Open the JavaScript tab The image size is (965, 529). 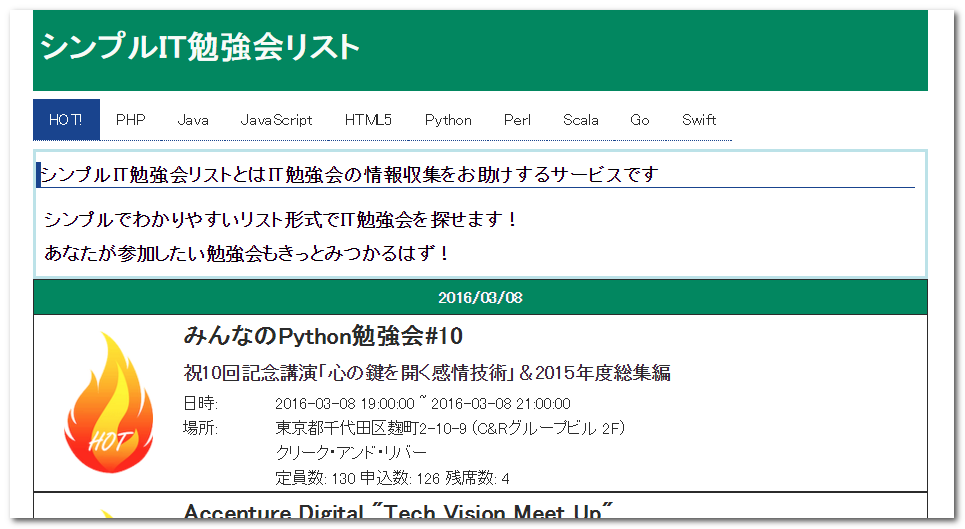(x=276, y=120)
